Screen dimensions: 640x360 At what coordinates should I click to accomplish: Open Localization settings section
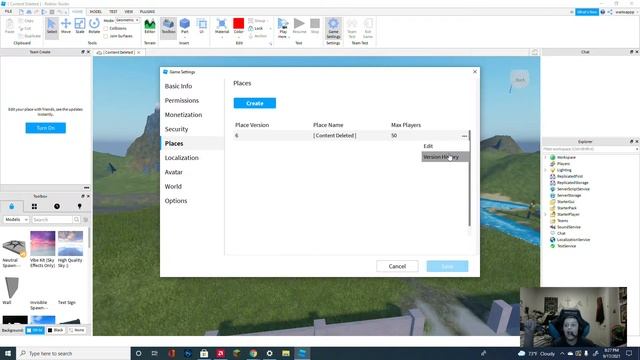[x=182, y=158]
